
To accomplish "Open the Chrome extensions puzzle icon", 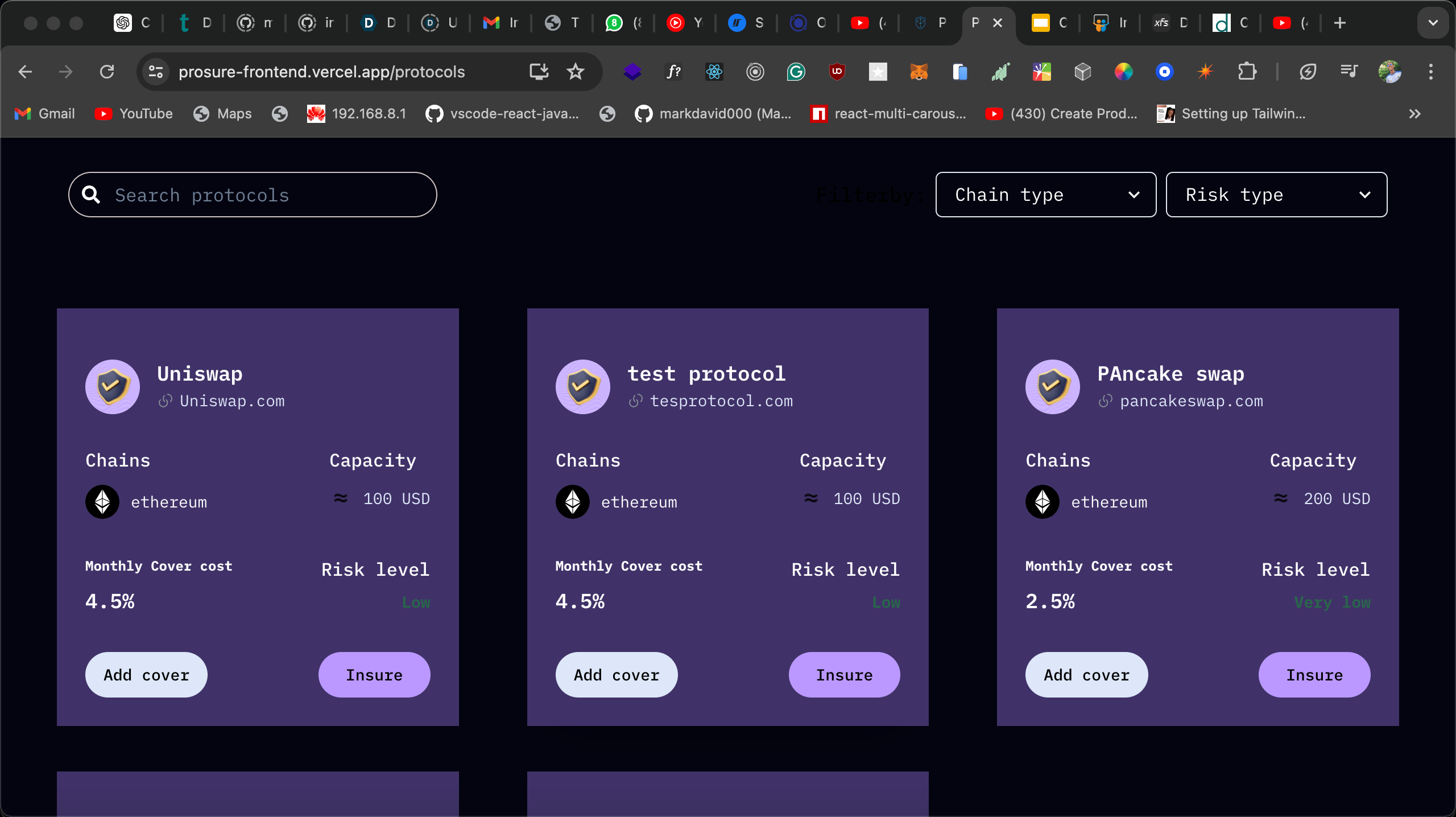I will [1247, 72].
